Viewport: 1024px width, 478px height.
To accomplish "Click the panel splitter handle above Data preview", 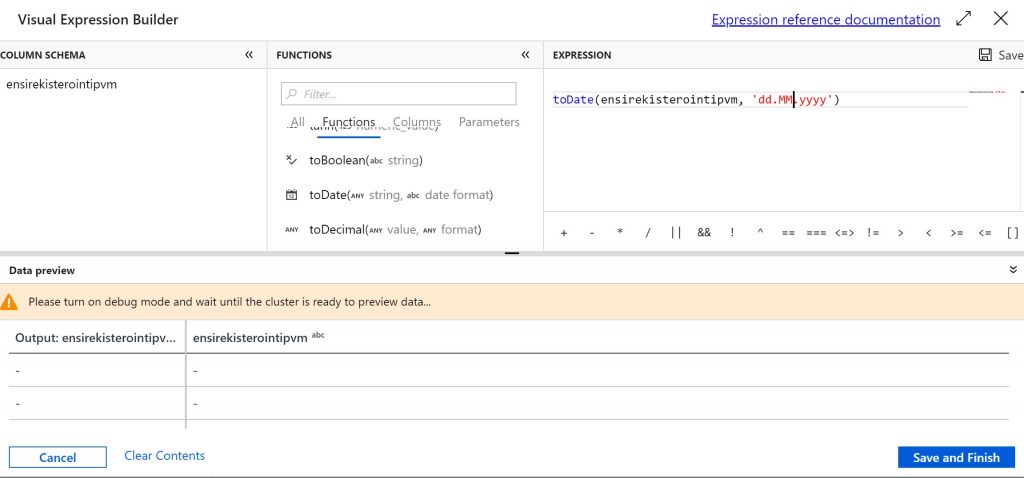I will [512, 253].
